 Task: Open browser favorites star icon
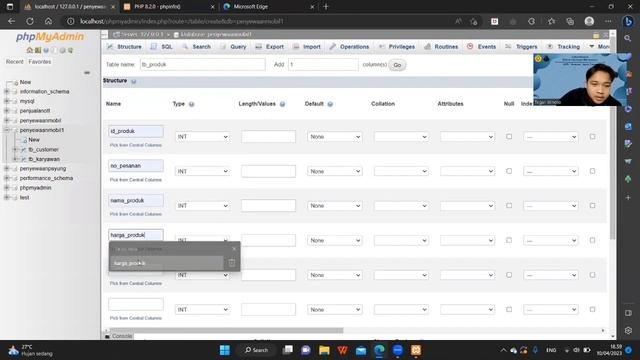(x=551, y=21)
